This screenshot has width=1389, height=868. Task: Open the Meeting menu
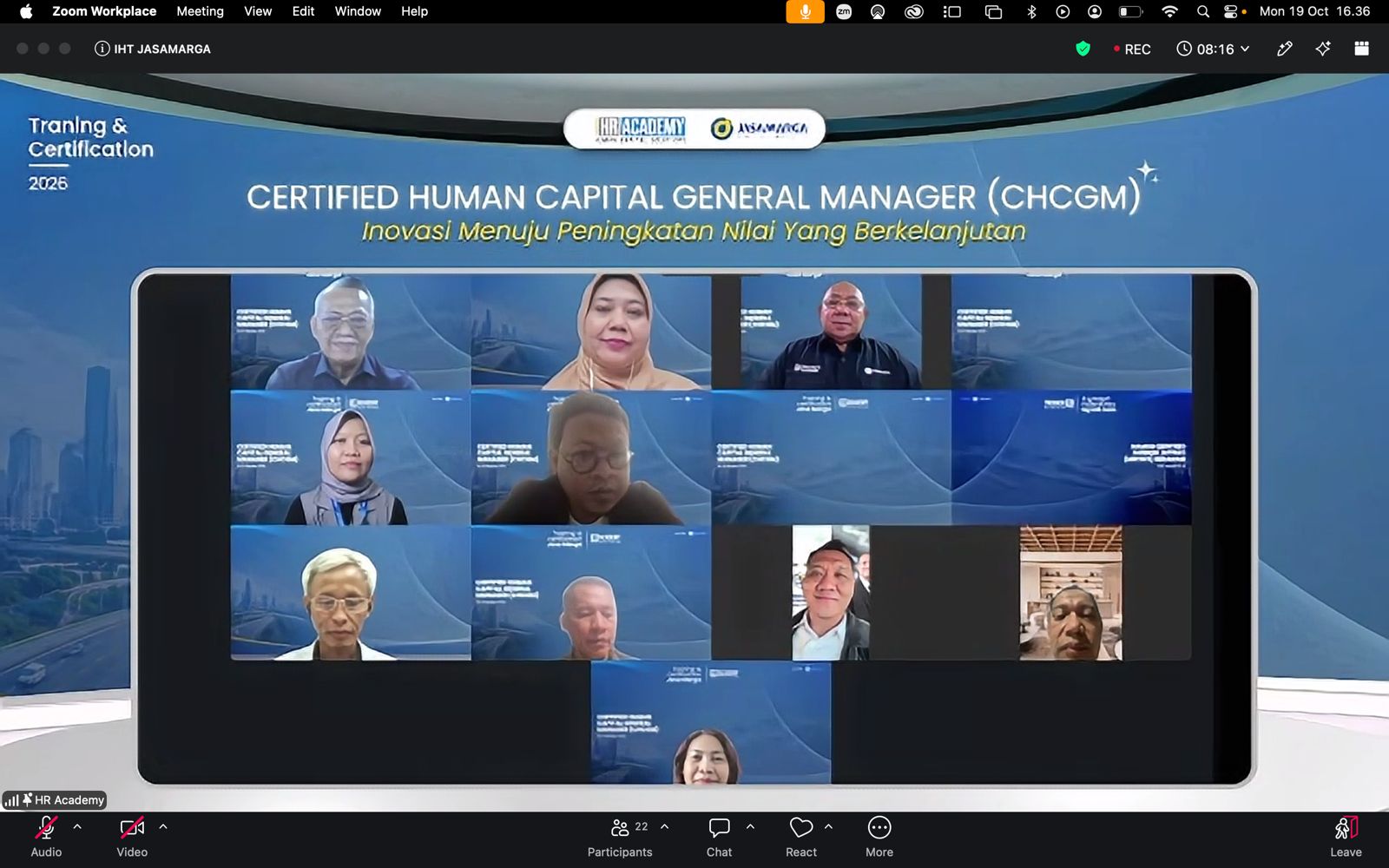click(x=200, y=11)
